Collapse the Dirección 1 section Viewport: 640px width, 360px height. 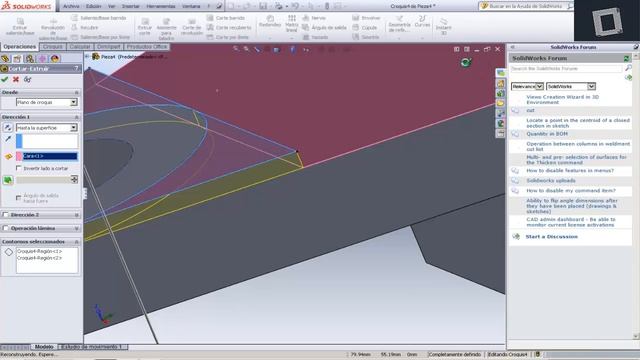coord(76,117)
